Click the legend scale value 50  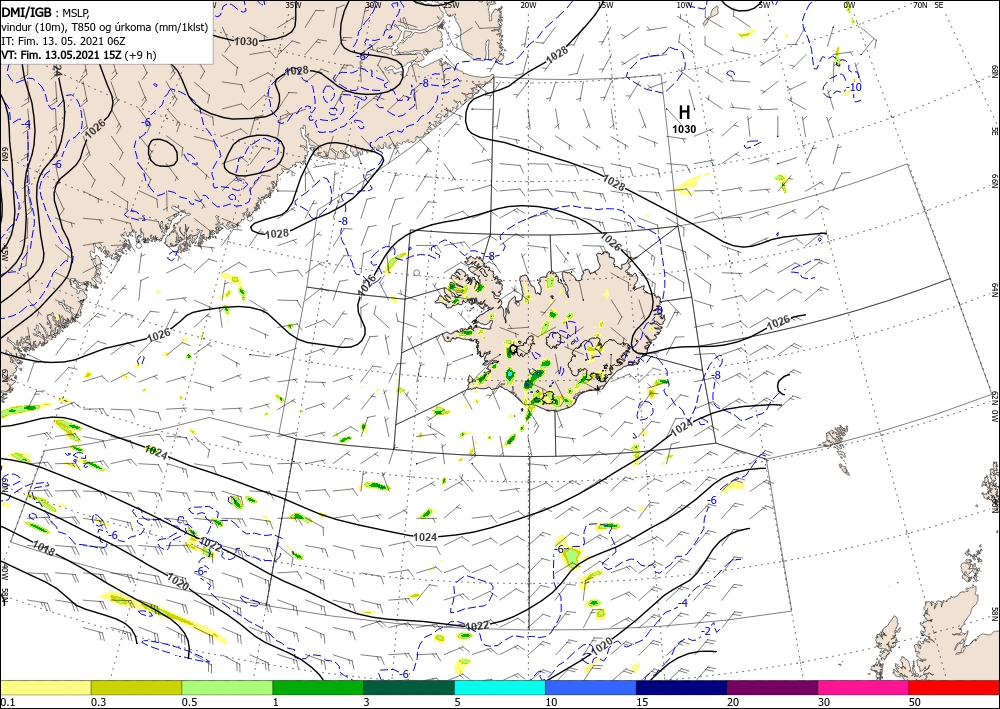coord(916,702)
